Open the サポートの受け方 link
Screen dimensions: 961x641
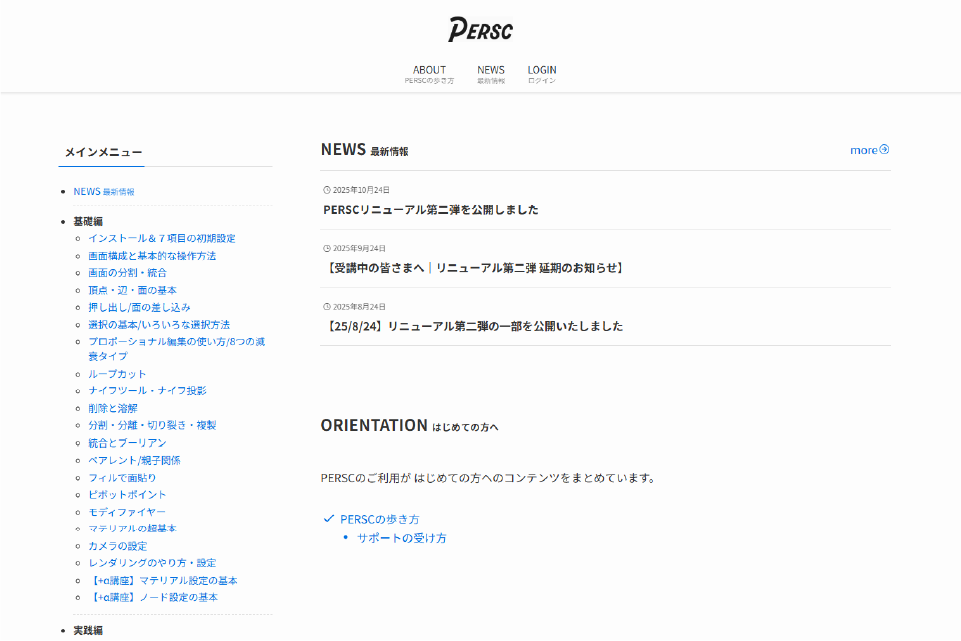click(x=401, y=538)
